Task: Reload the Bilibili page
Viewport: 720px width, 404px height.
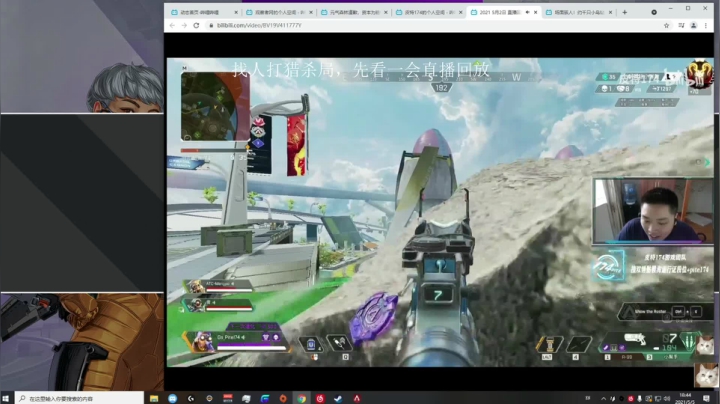Action: click(x=196, y=26)
